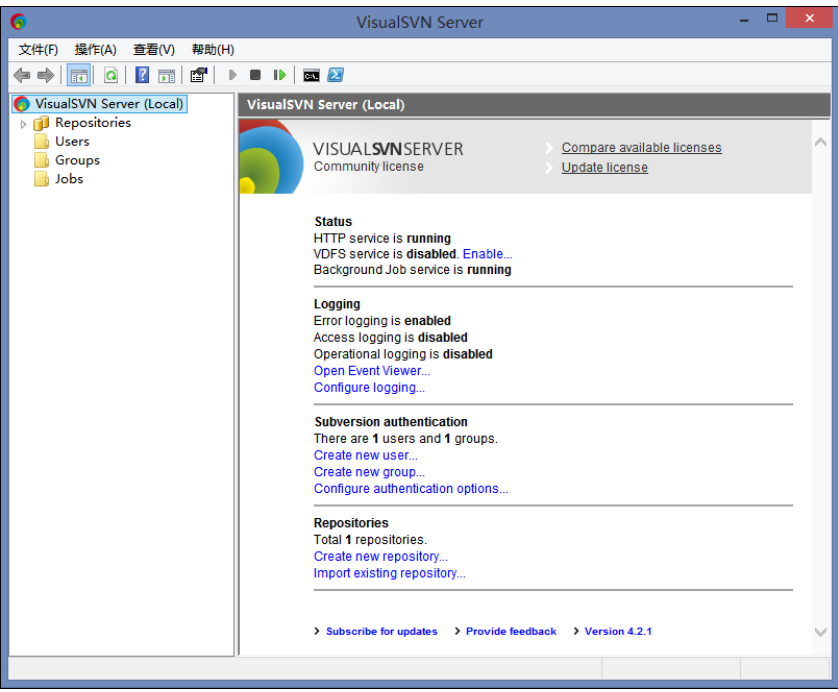The height and width of the screenshot is (692, 838).
Task: Close the VisualSVN Server window
Action: [809, 19]
